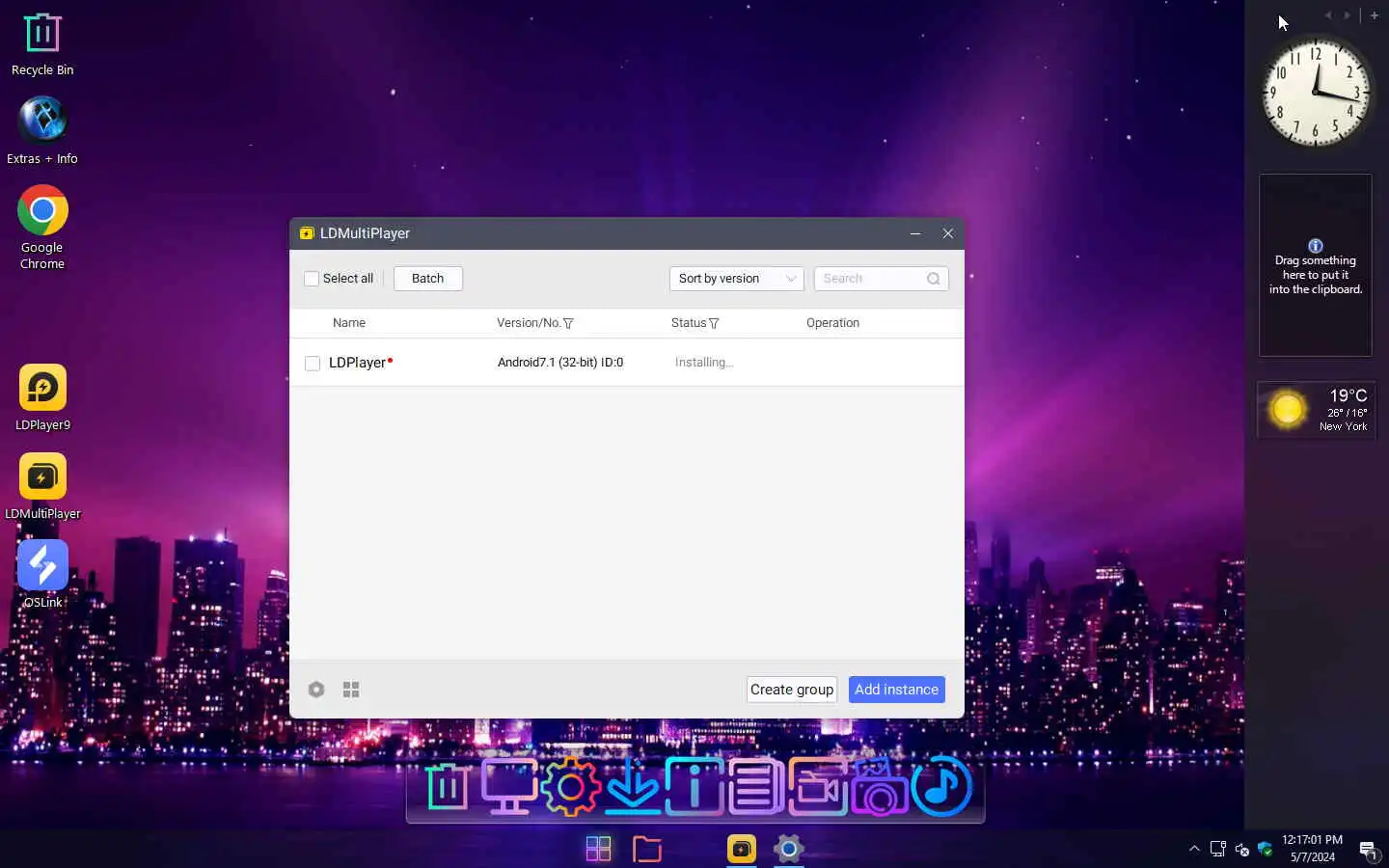Click the neon download arrow dock icon

pos(633,787)
